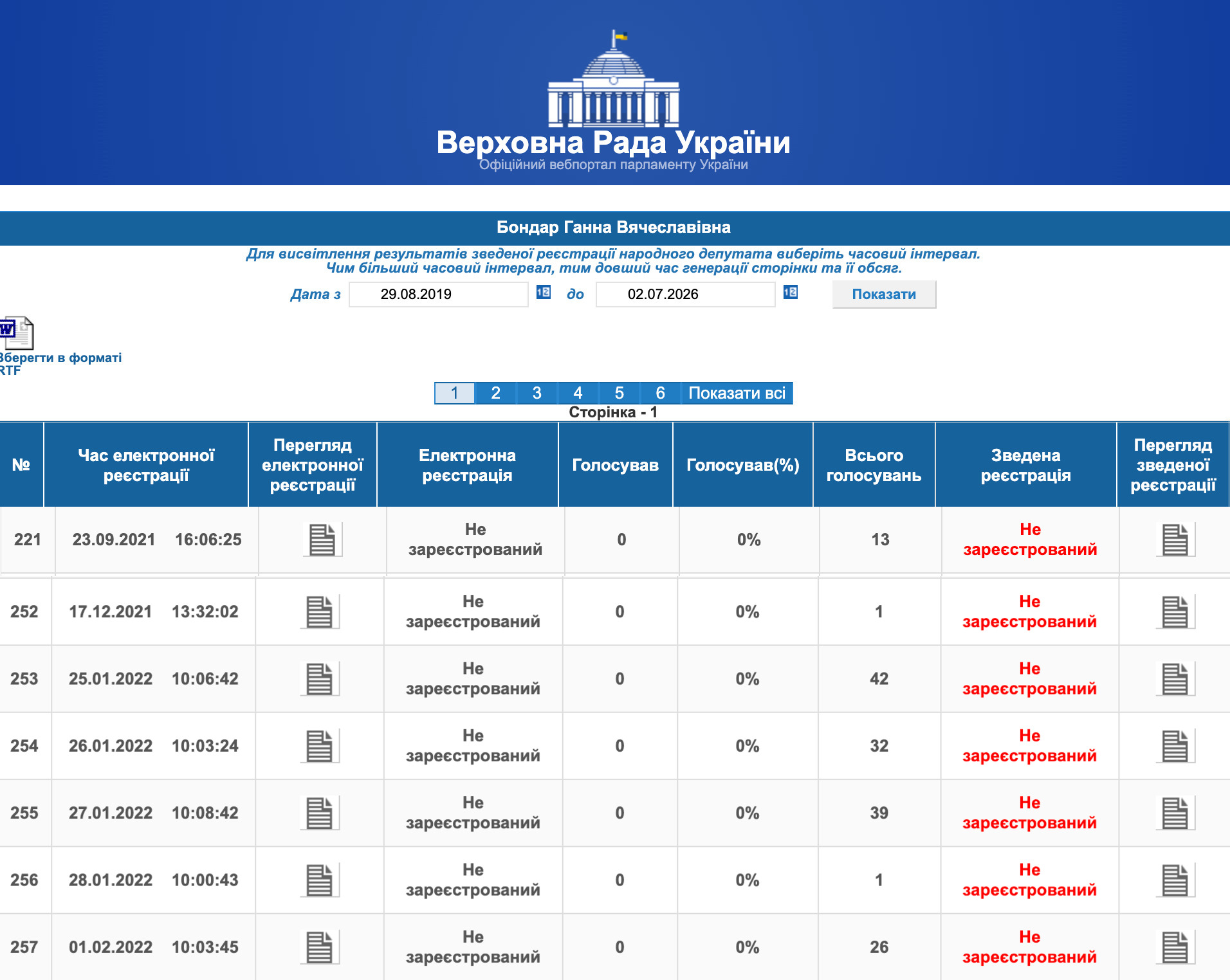The image size is (1230, 980).
Task: Click 'Перегляд електронної реєстрації' column header
Action: (313, 465)
